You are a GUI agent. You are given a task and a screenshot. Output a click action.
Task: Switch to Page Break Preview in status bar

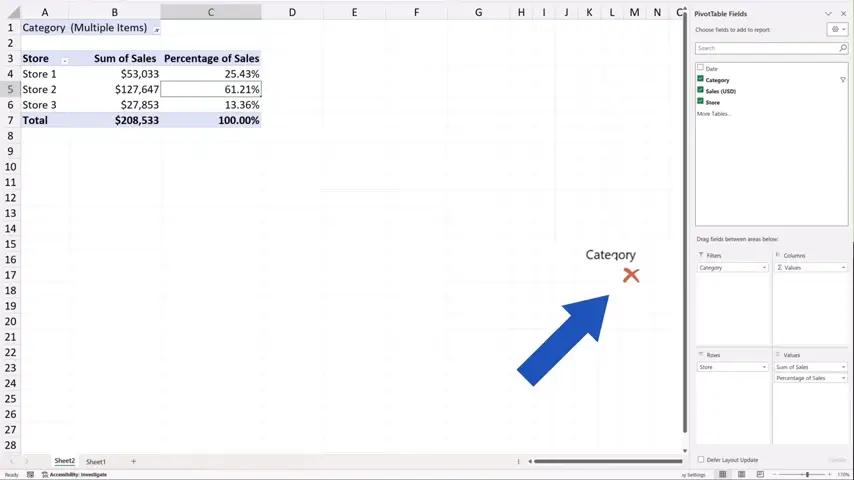[x=758, y=474]
